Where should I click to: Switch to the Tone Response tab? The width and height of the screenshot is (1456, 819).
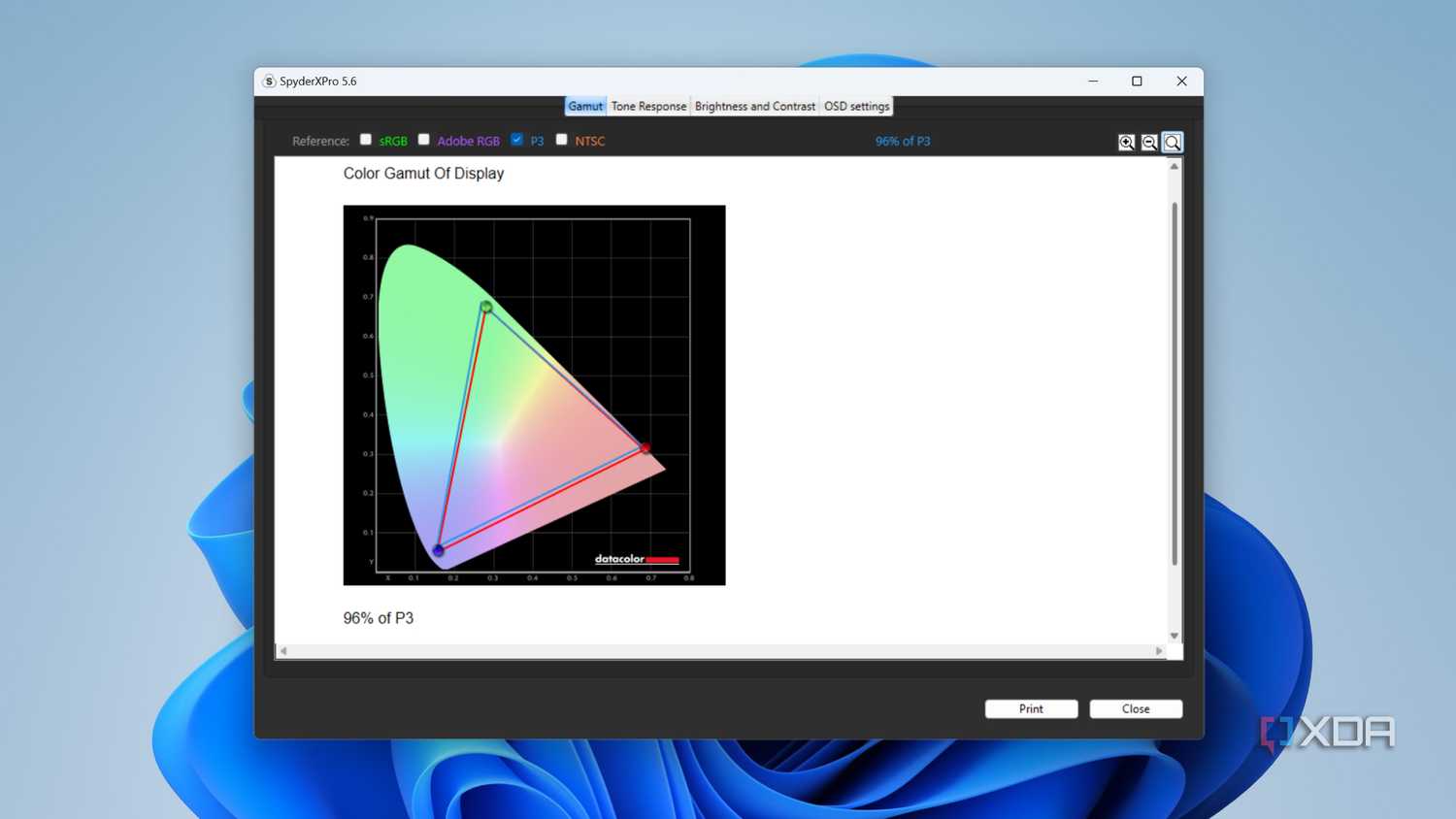(x=648, y=107)
